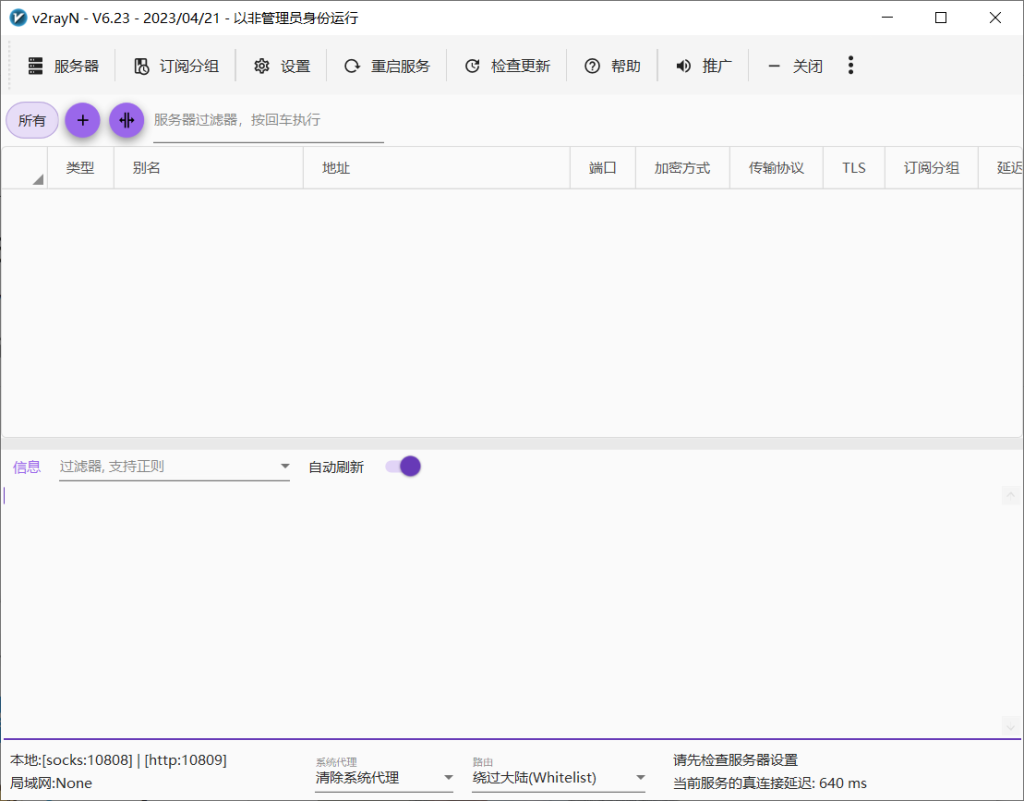The image size is (1024, 801).
Task: Open the 路由 routing dropdown
Action: click(x=639, y=777)
